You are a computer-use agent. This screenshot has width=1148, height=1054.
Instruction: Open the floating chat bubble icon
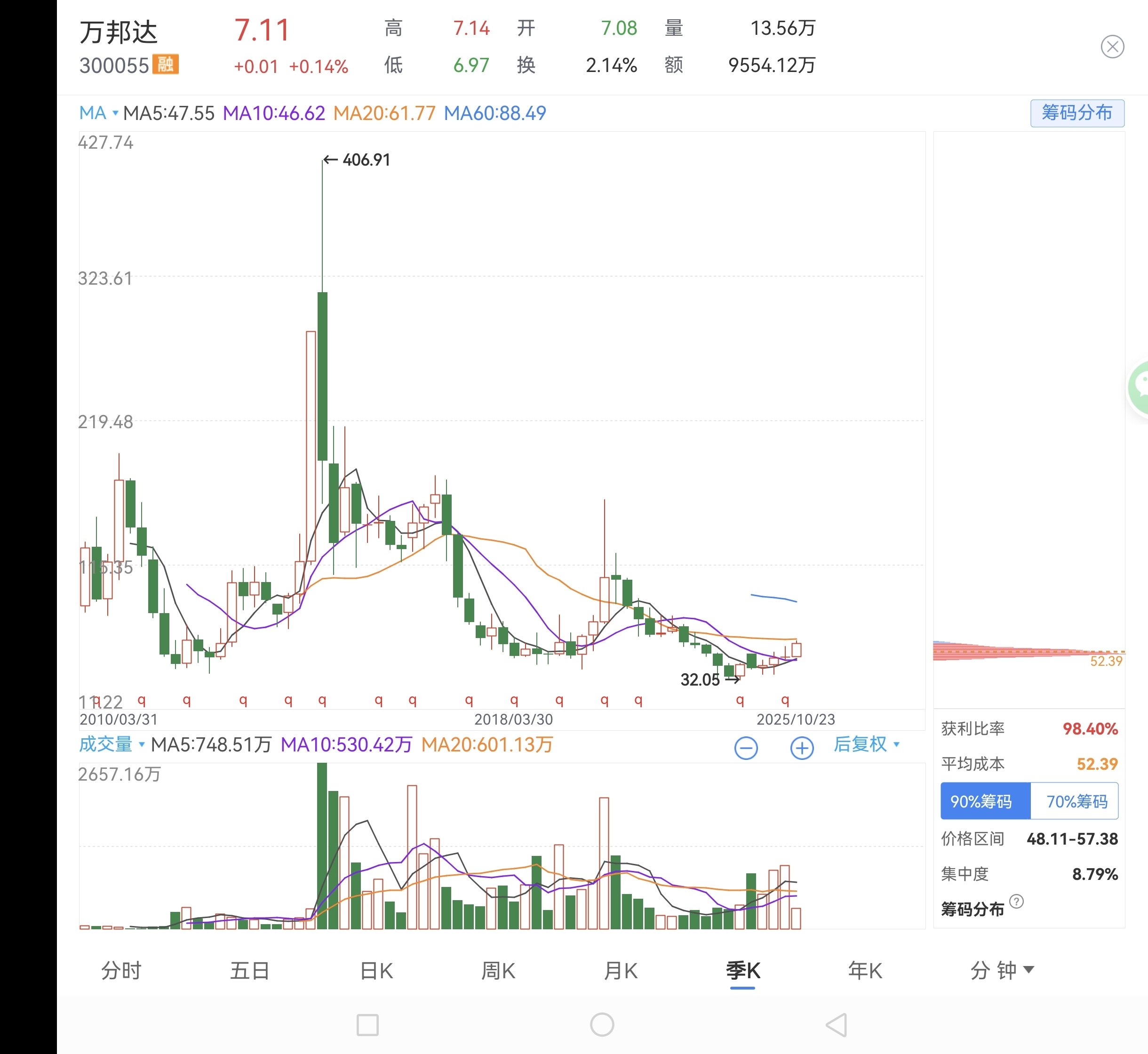(1140, 388)
